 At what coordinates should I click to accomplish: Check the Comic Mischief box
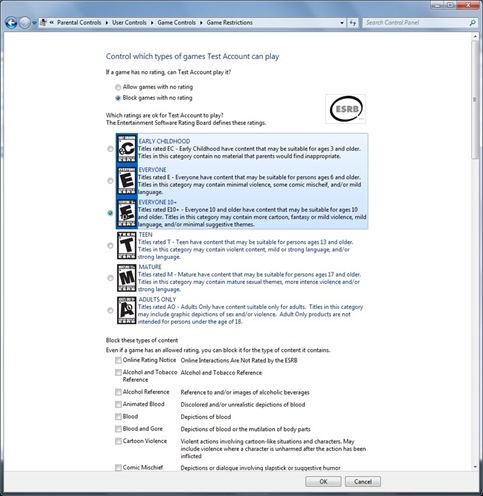click(x=118, y=468)
